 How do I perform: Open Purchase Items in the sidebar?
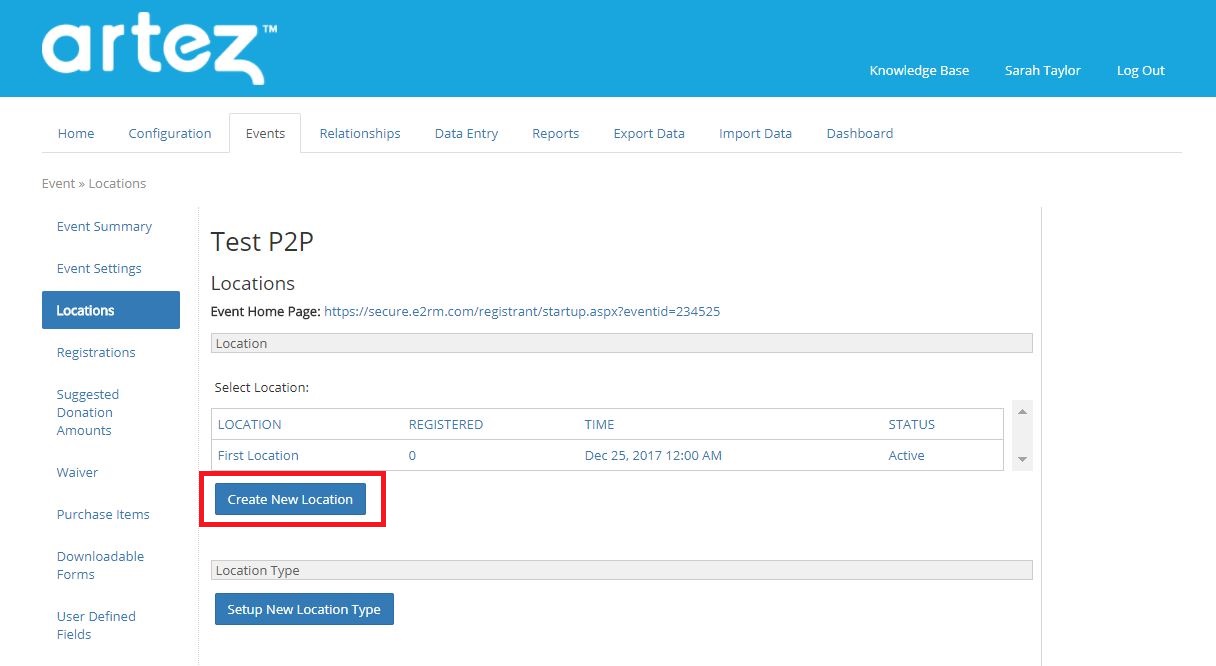(x=103, y=514)
